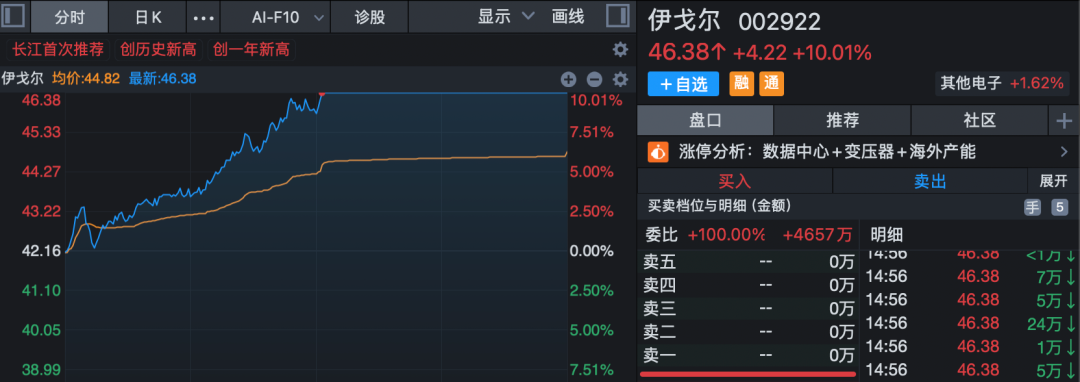Image resolution: width=1080 pixels, height=382 pixels.
Task: Open the 显示 dropdown menu
Action: [506, 17]
